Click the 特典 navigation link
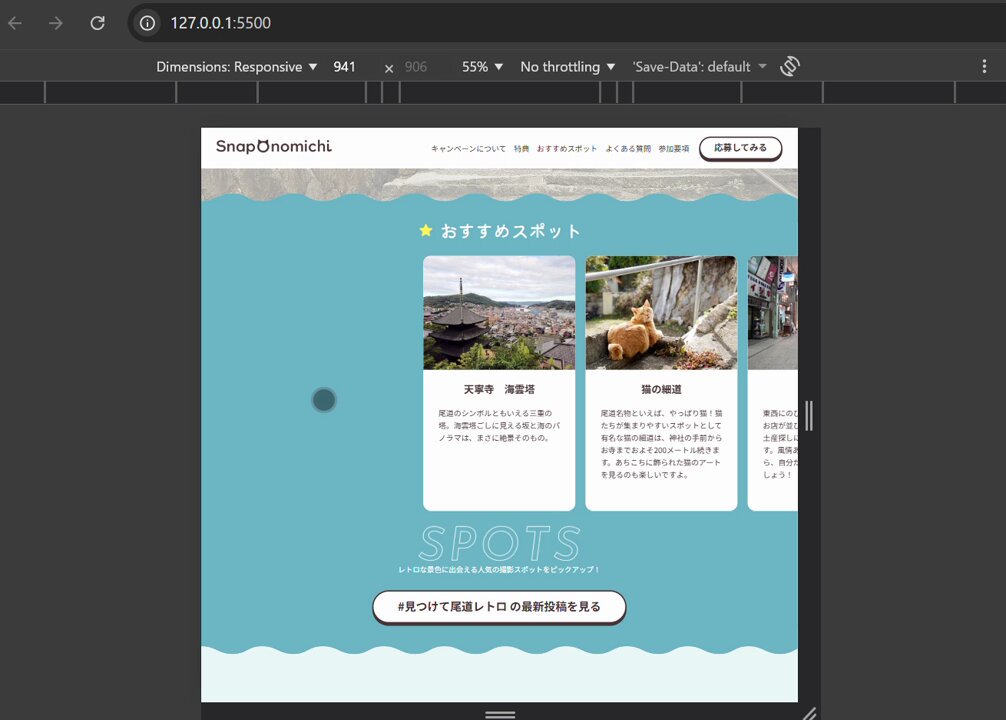The height and width of the screenshot is (720, 1006). [521, 146]
